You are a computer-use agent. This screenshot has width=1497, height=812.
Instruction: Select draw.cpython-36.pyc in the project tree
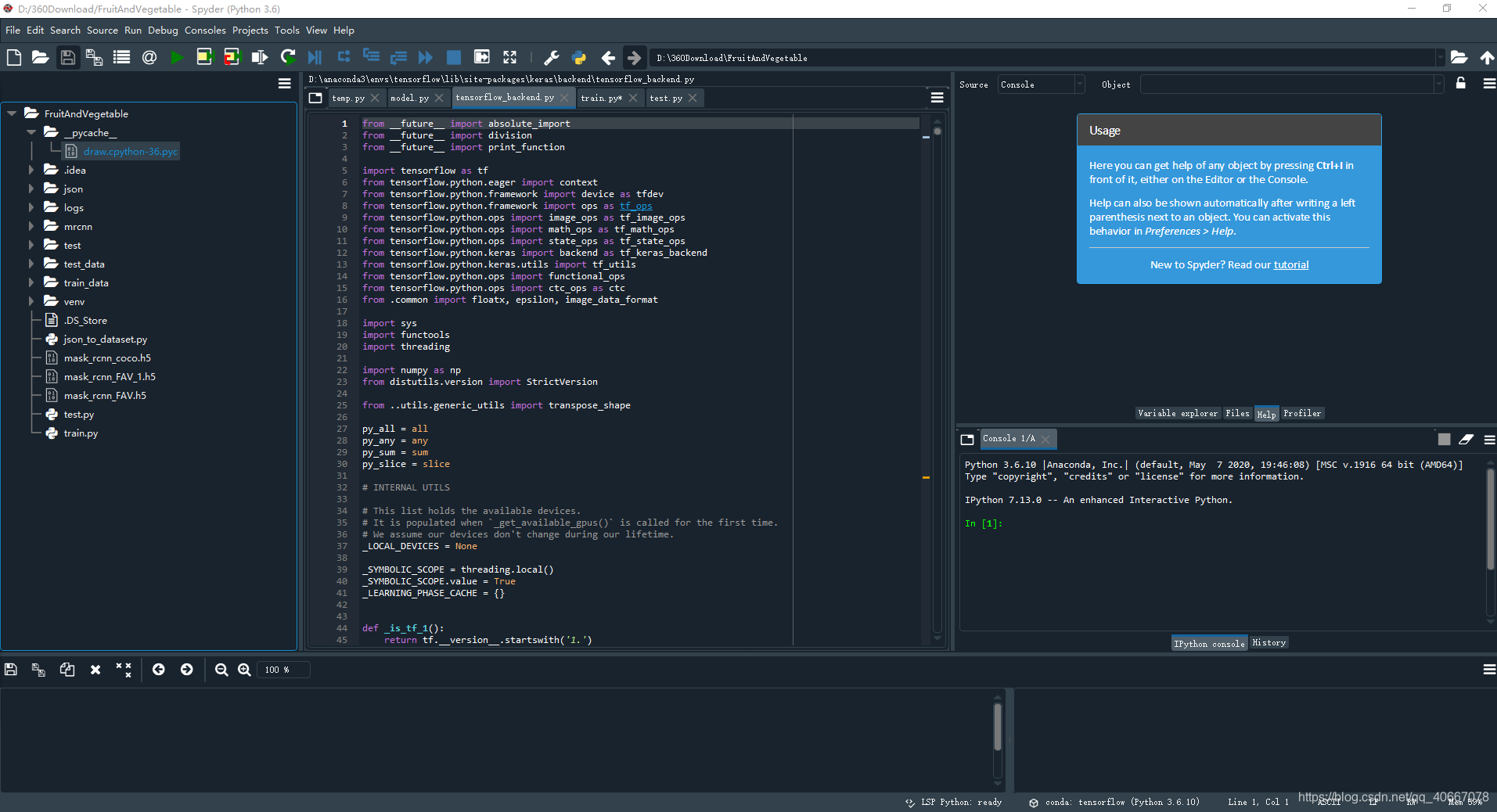[x=131, y=151]
